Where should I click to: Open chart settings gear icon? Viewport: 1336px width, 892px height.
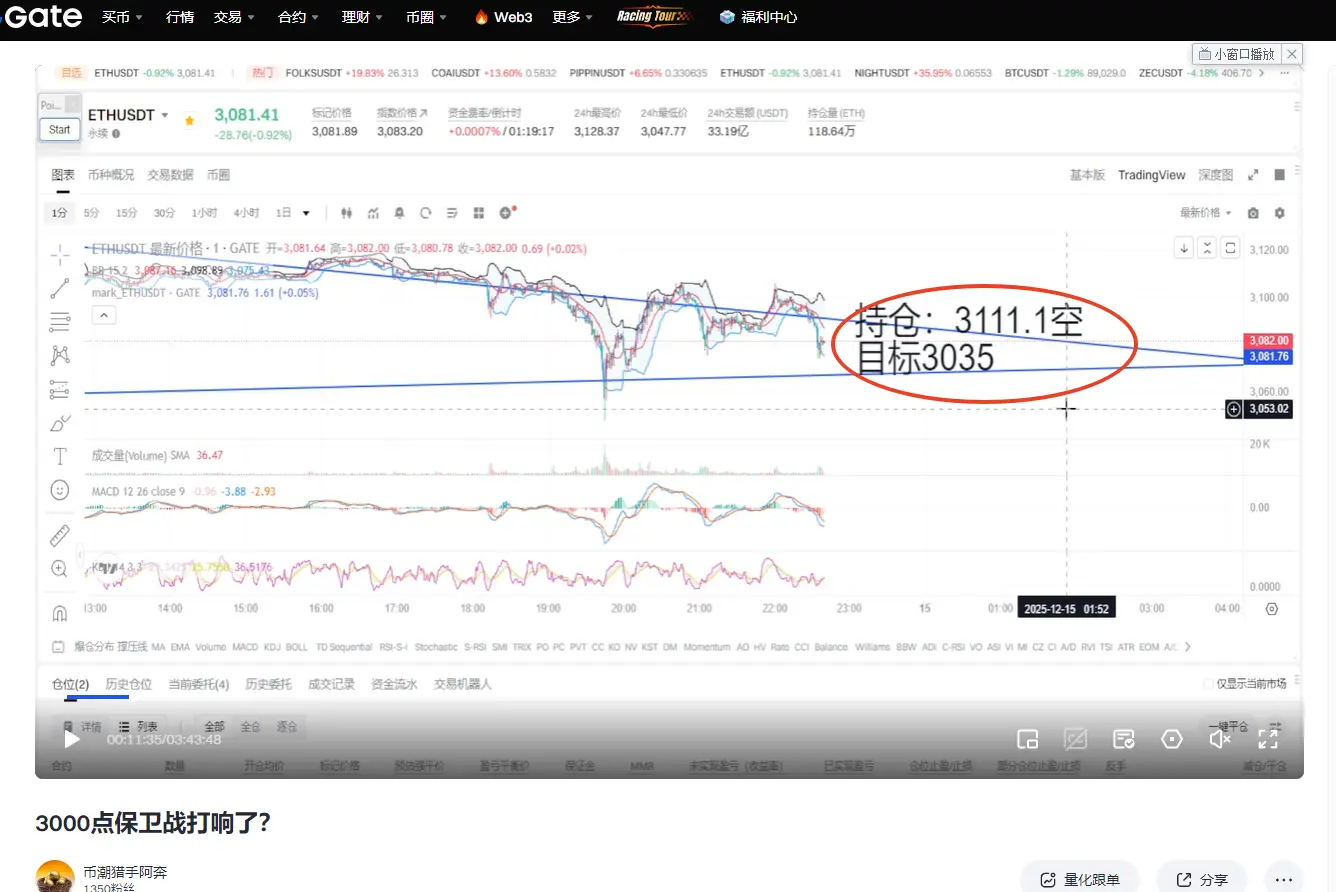tap(1279, 213)
